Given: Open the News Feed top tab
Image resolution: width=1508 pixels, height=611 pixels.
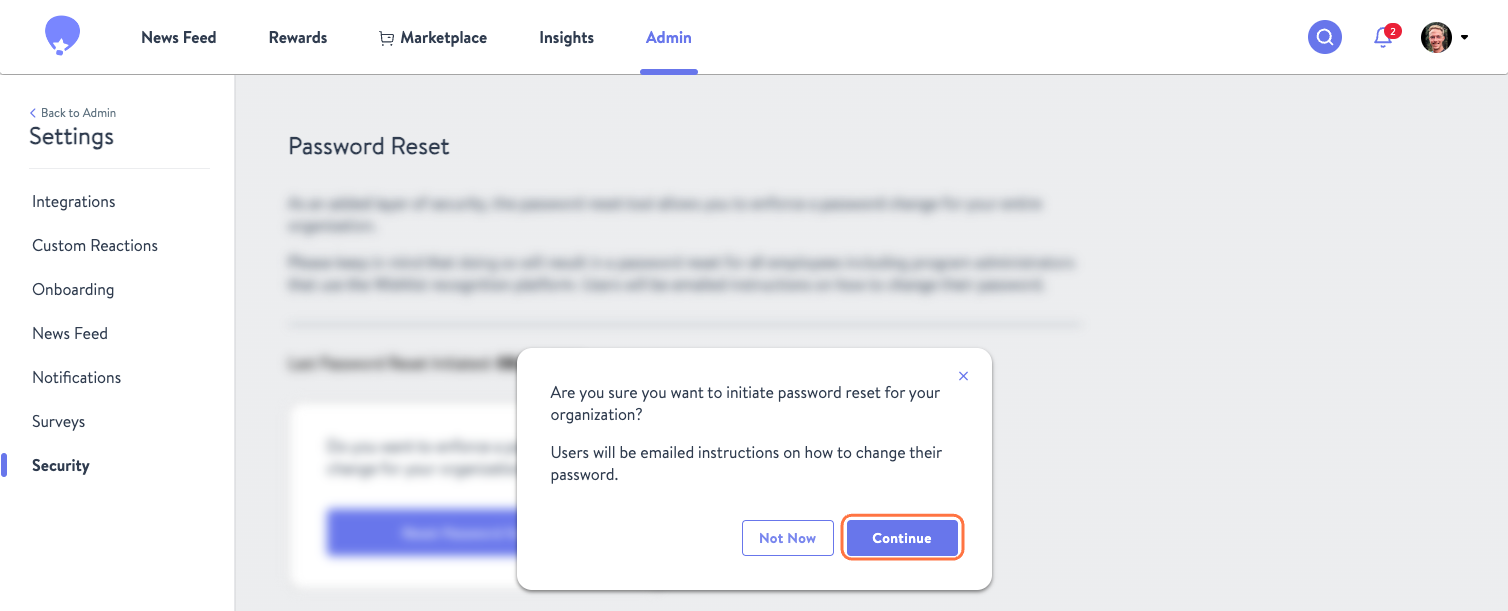Looking at the screenshot, I should pos(179,38).
